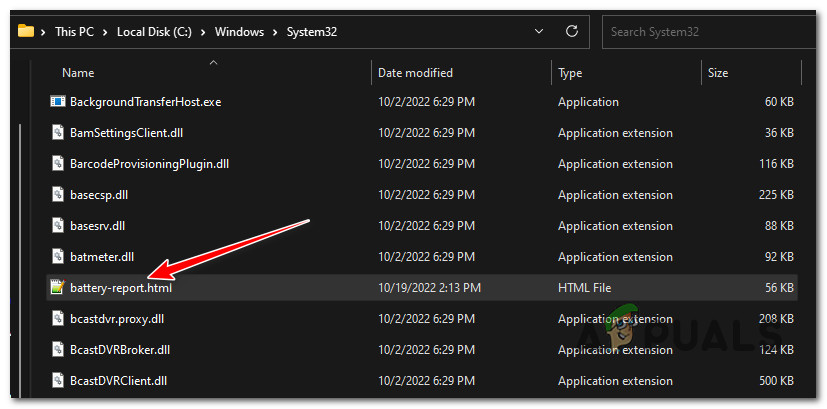Click the 60 KB size value
Image resolution: width=827 pixels, height=409 pixels.
click(780, 102)
